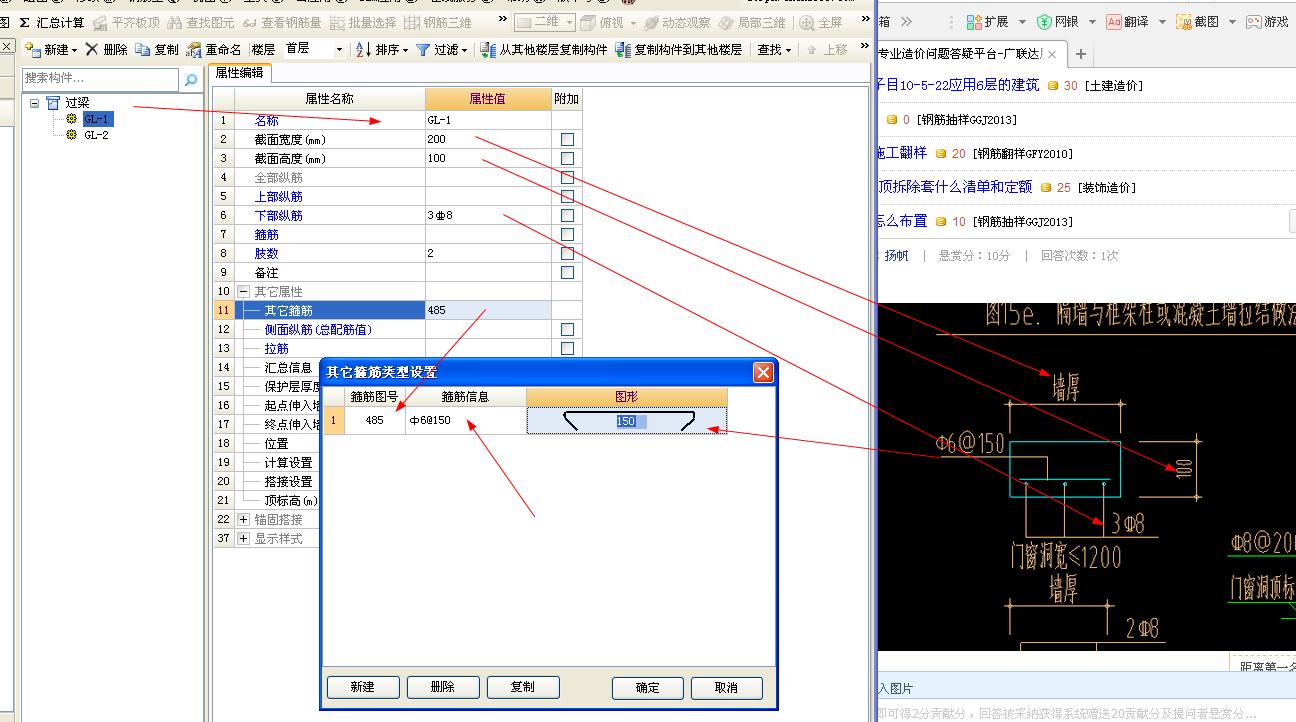Image resolution: width=1296 pixels, height=722 pixels.
Task: Open 查找图元 binoculars tool
Action: (175, 22)
